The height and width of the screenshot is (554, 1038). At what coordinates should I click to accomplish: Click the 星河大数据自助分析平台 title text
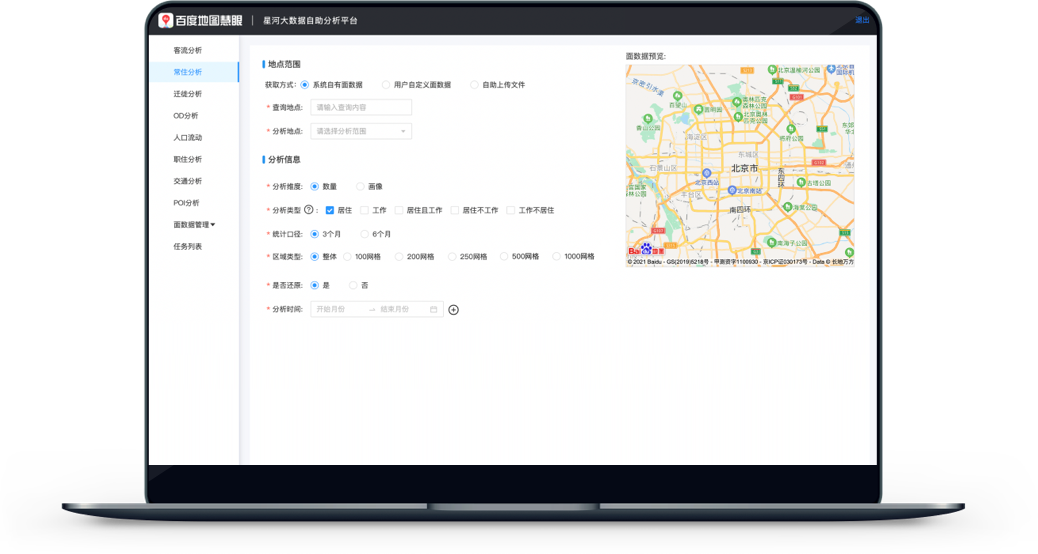[x=310, y=21]
